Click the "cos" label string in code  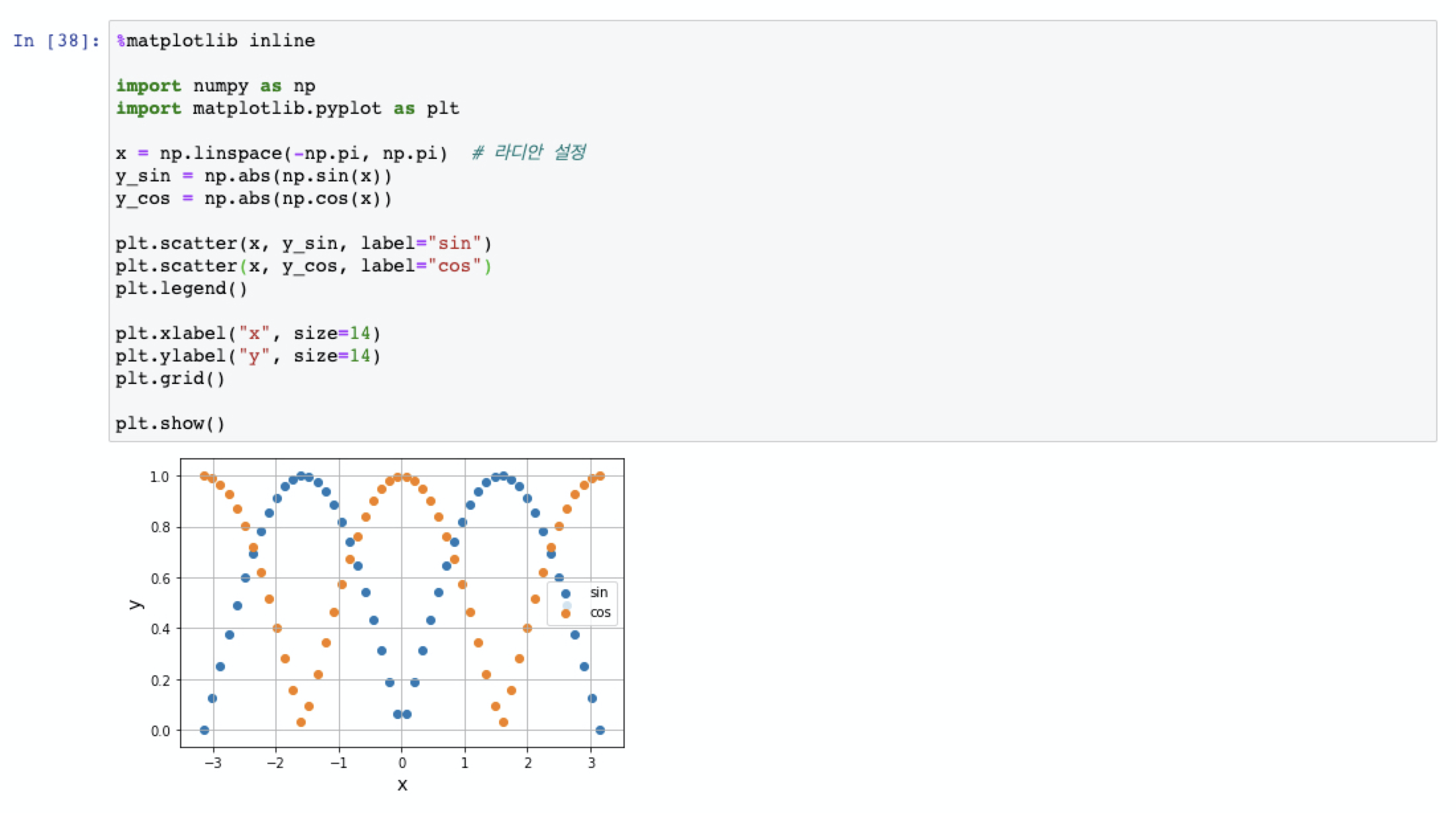point(455,266)
